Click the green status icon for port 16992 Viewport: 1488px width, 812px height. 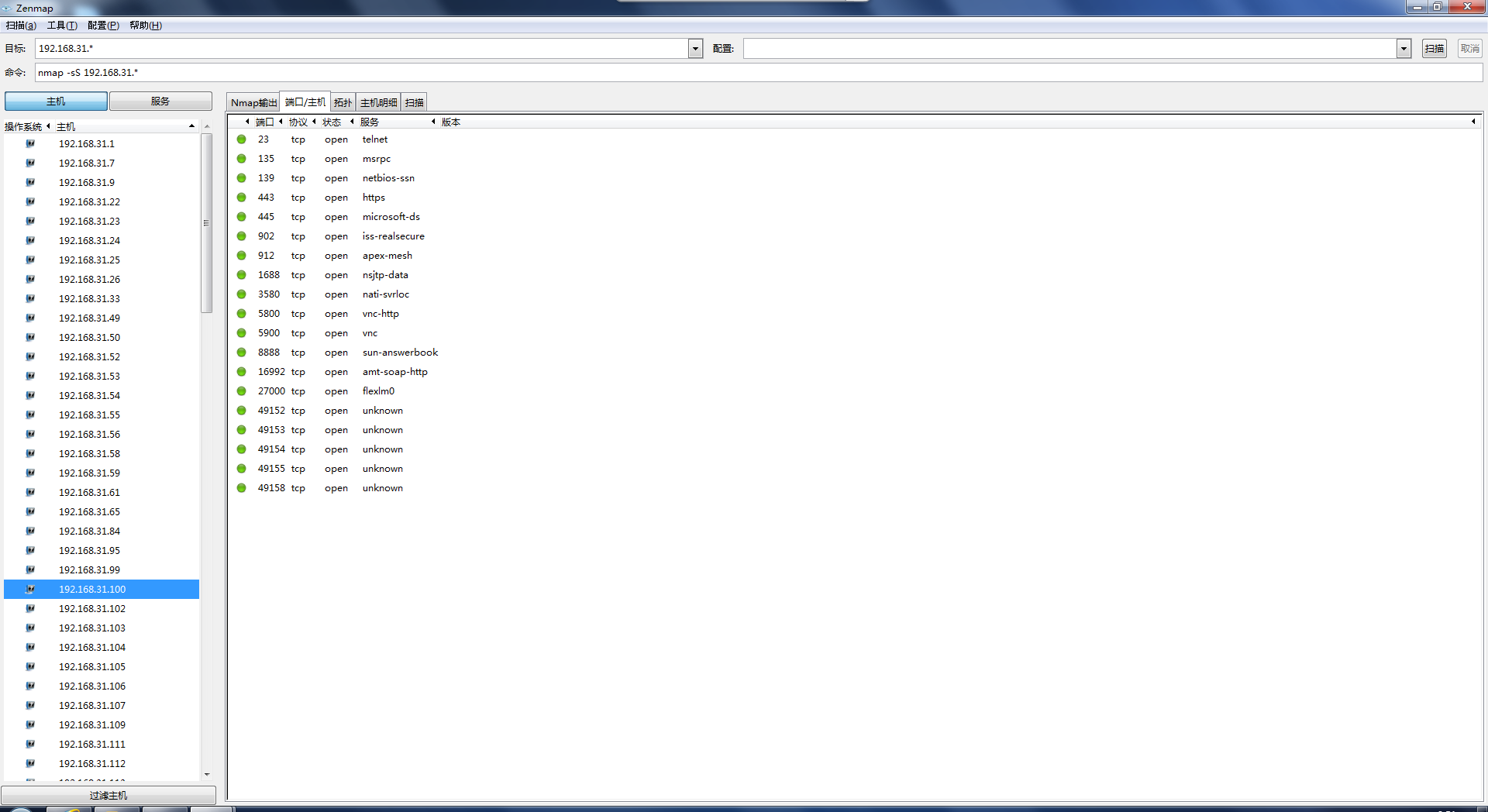(242, 372)
